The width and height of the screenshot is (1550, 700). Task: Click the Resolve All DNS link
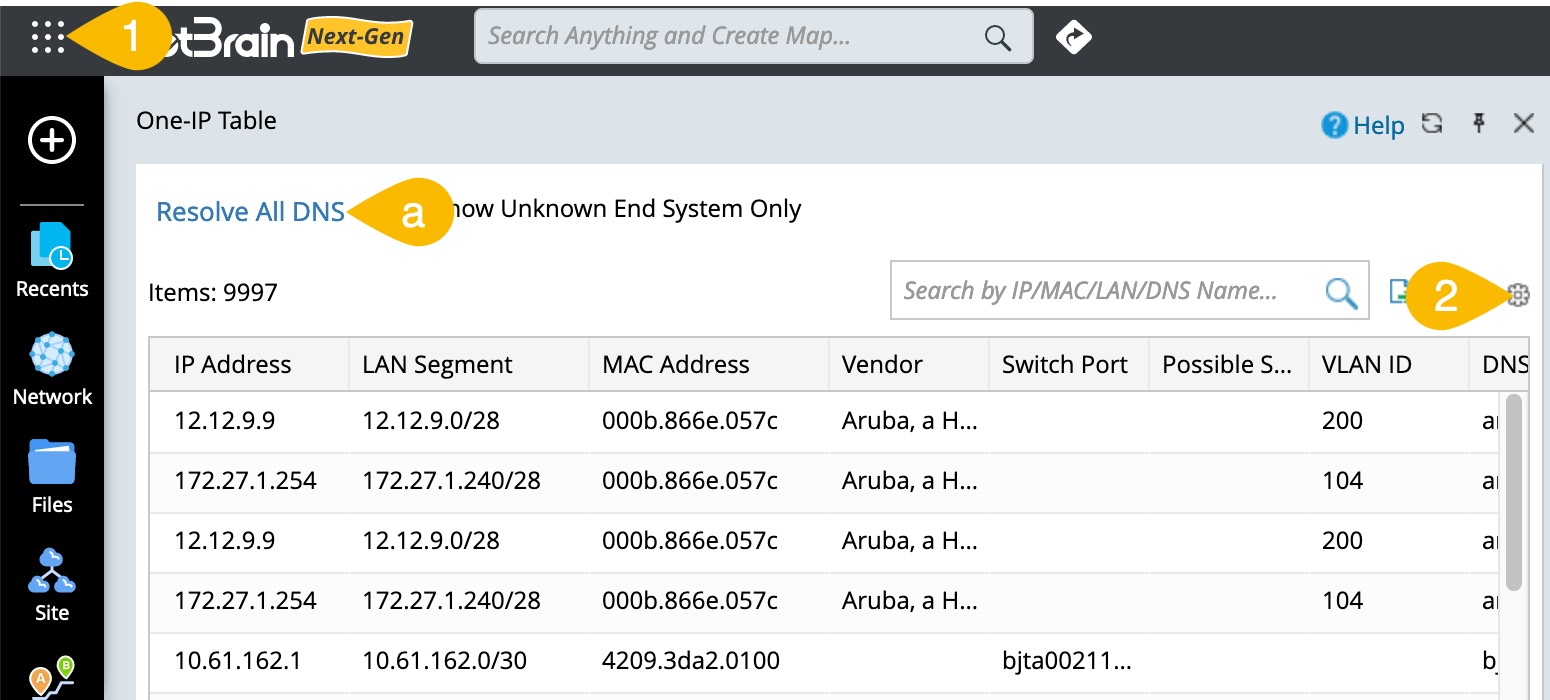tap(250, 212)
